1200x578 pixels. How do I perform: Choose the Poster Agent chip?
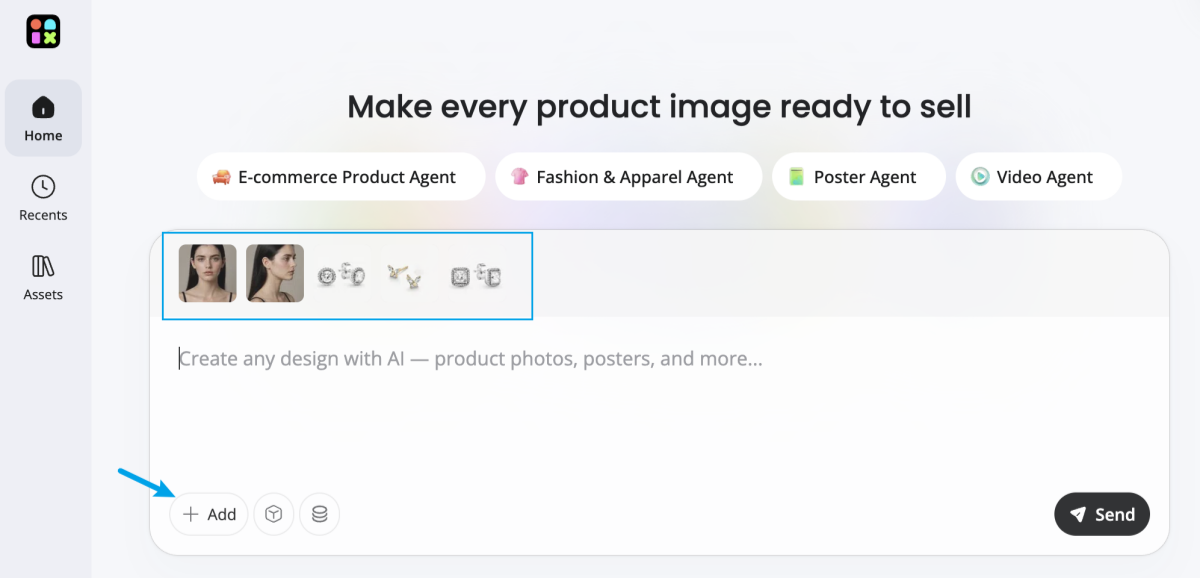tap(858, 177)
